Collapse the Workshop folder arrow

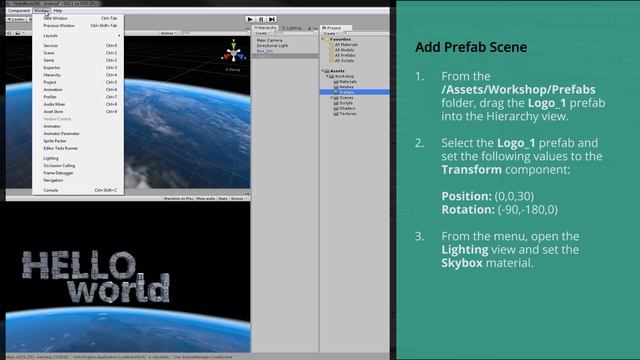pos(327,76)
